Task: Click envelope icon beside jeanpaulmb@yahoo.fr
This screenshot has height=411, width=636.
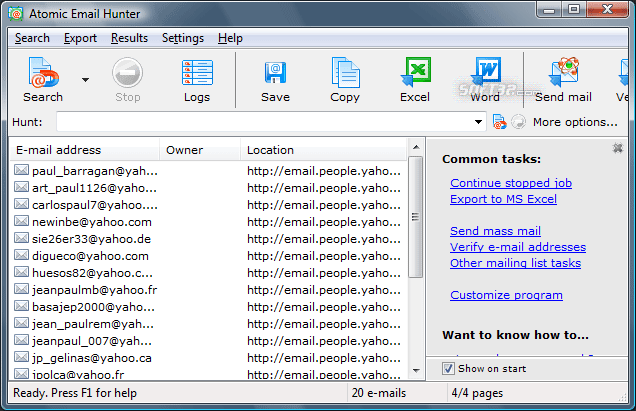Action: click(x=21, y=289)
